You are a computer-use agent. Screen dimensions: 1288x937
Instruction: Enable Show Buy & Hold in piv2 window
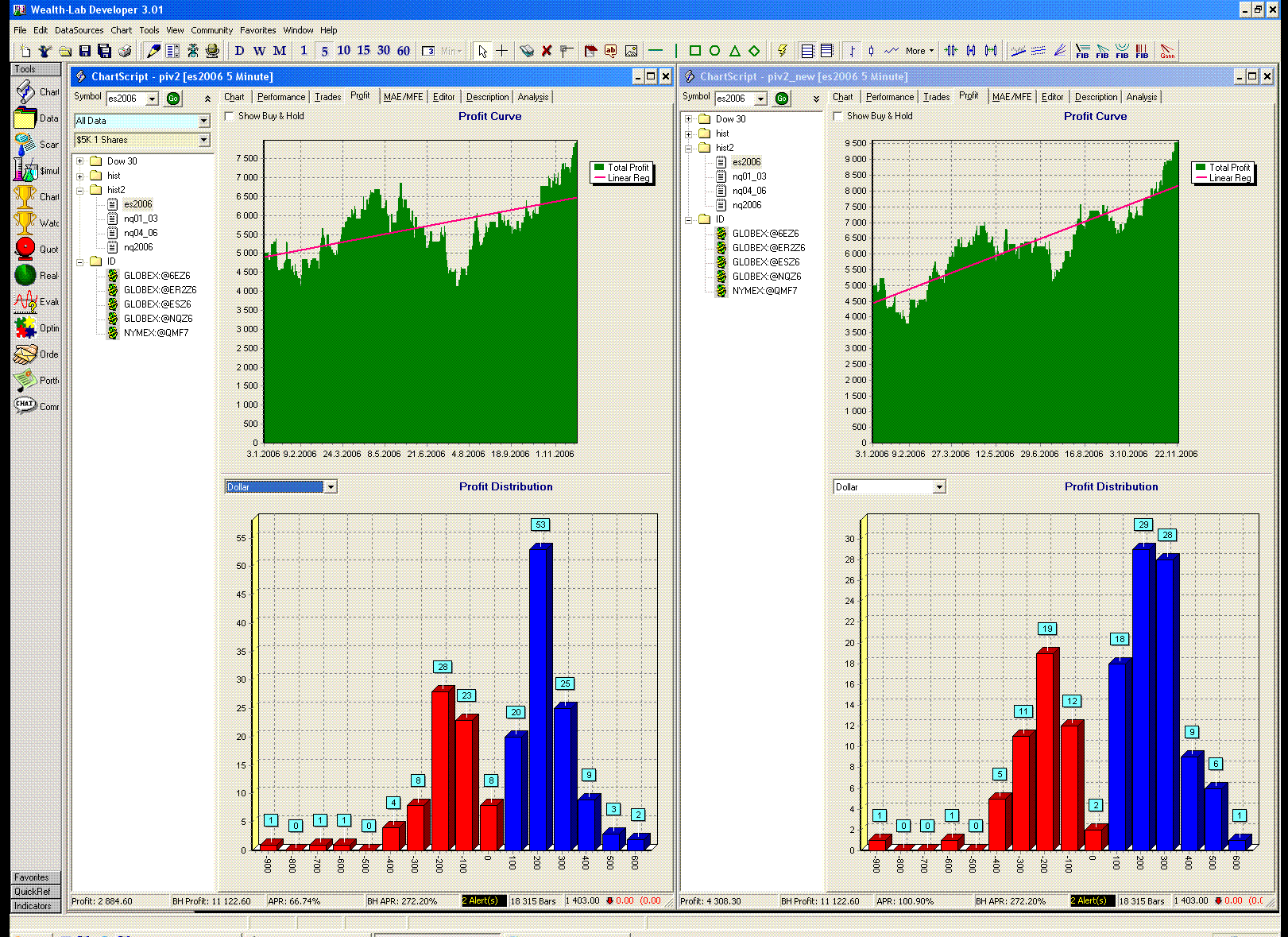click(230, 116)
